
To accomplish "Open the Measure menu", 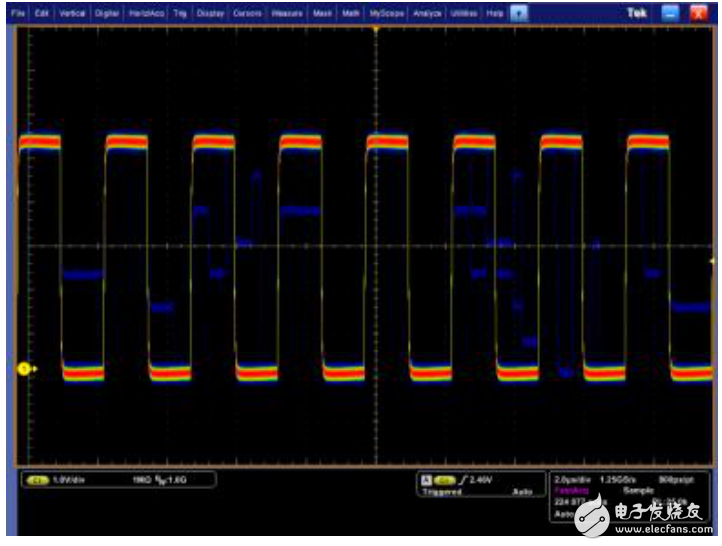I will click(x=287, y=15).
